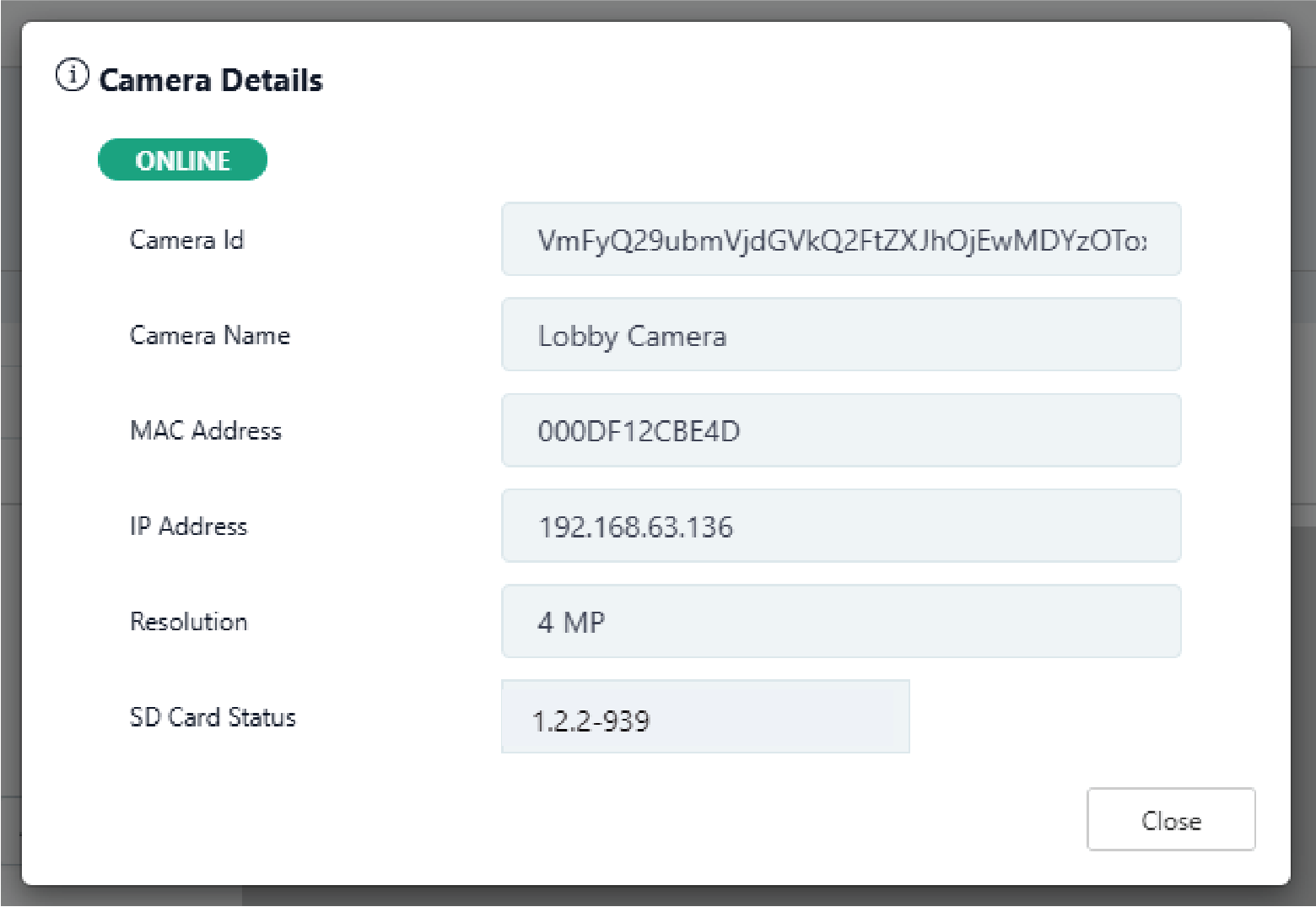The height and width of the screenshot is (907, 1316).
Task: Click the dimmed backdrop left of the dialog
Action: (9, 456)
